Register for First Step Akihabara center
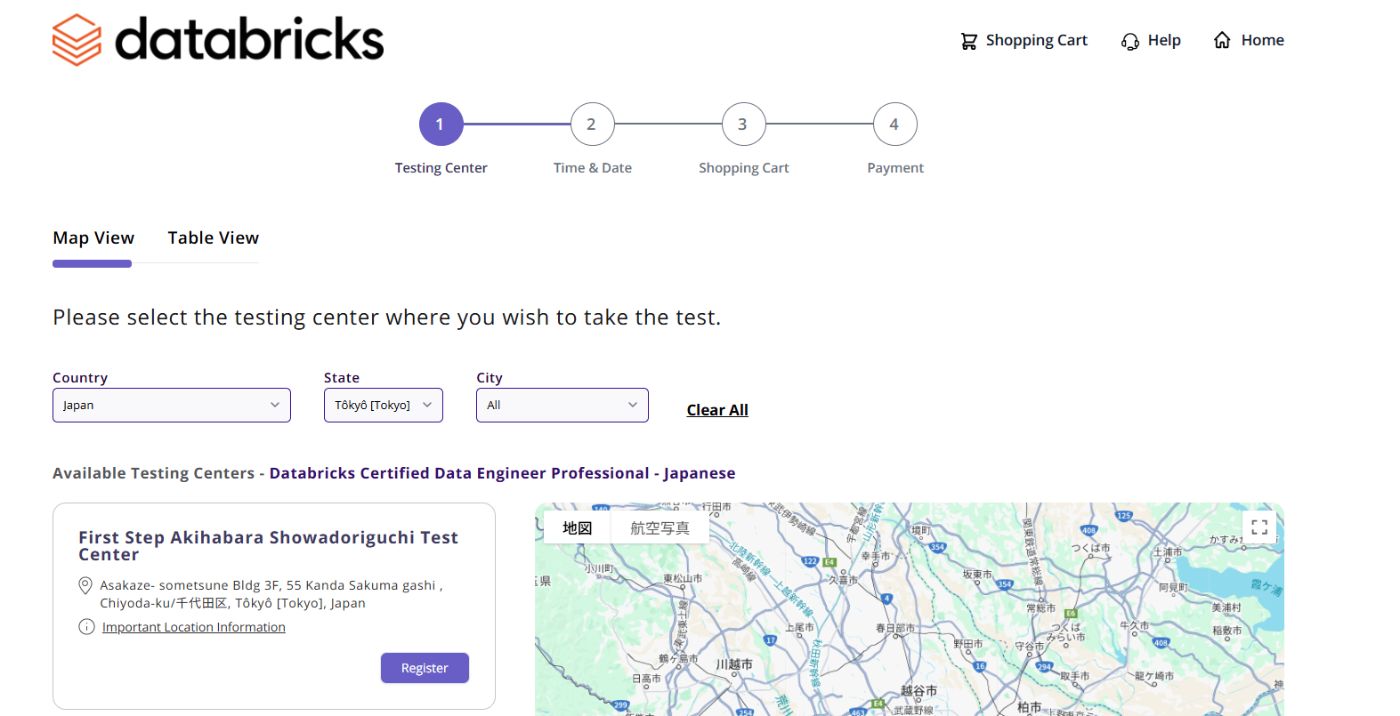This screenshot has height=716, width=1400. tap(425, 668)
